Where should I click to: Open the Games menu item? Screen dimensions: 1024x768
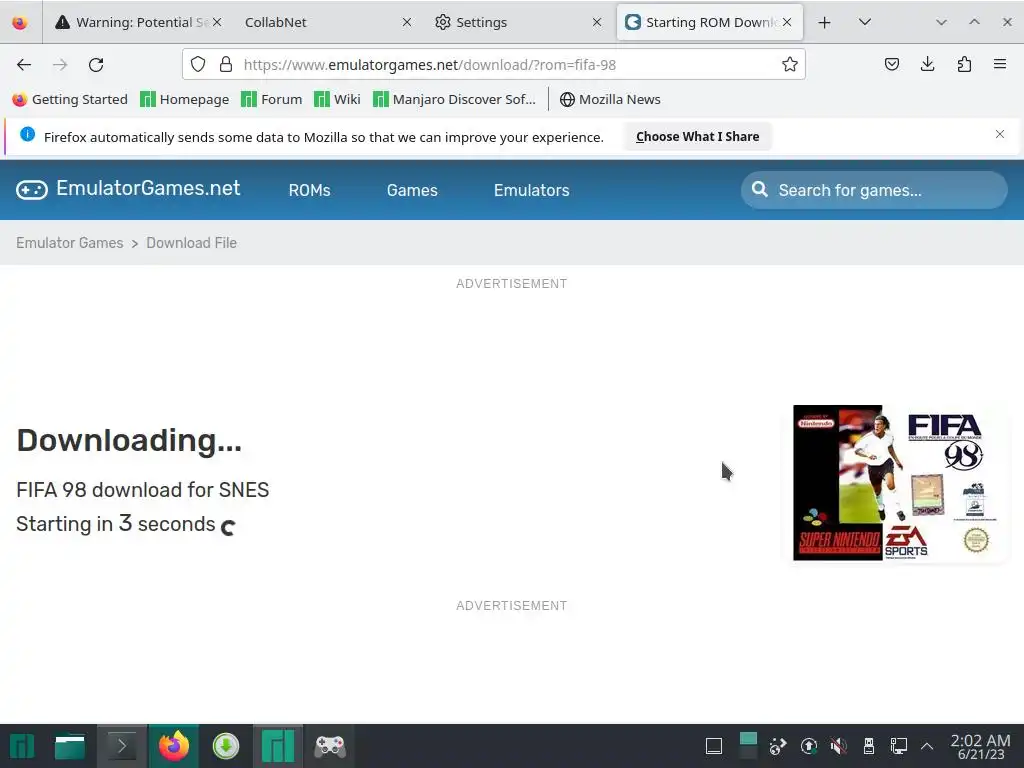412,190
